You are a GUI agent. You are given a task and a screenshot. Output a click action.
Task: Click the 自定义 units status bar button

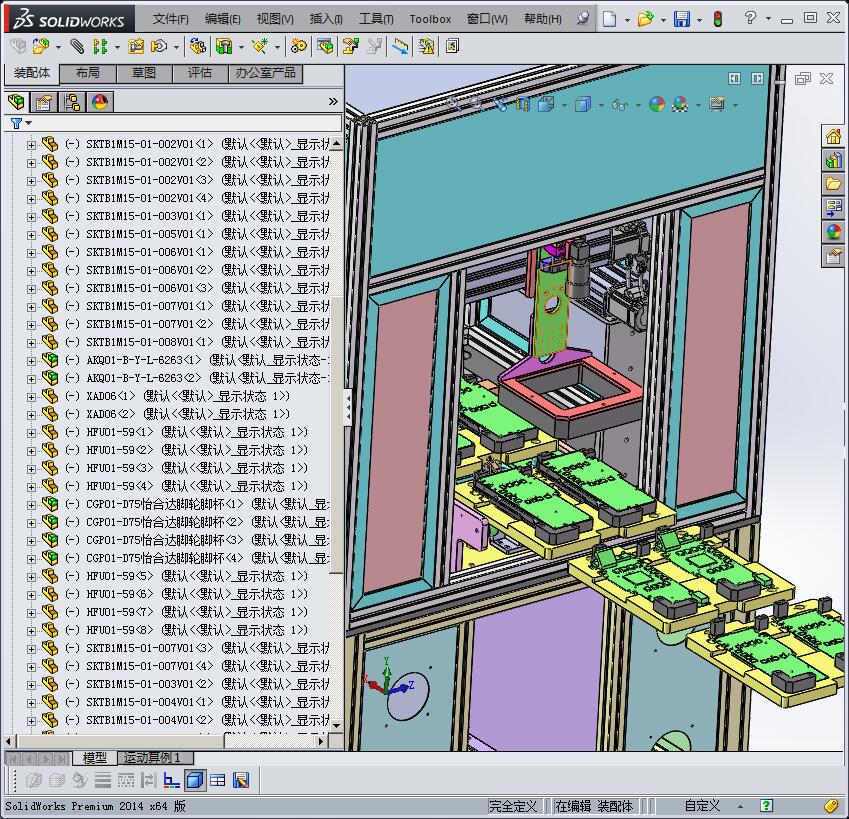click(702, 806)
